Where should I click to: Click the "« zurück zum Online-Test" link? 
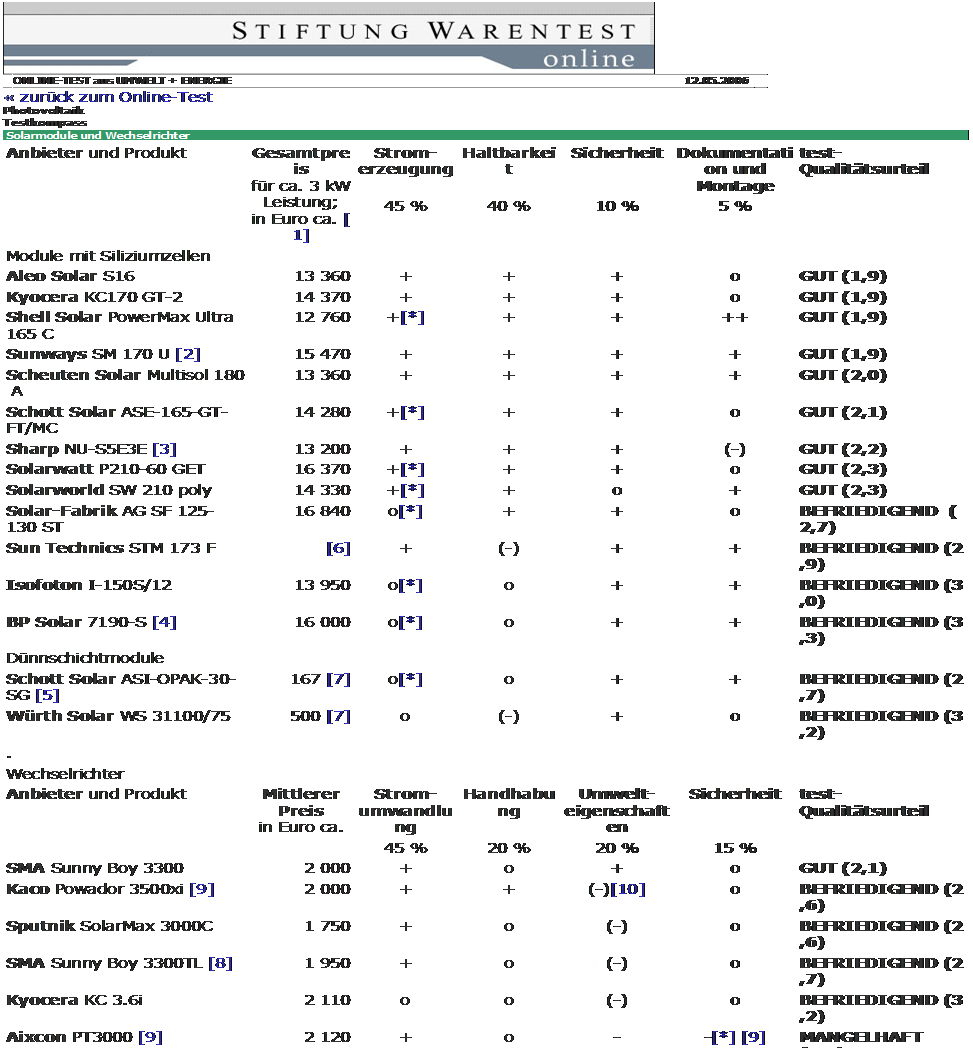tap(108, 97)
